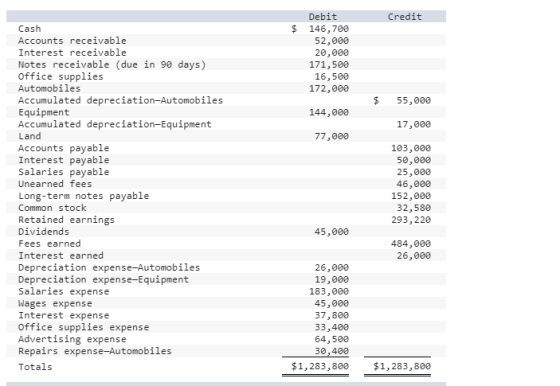Click the 46,000 credit amount
560x386 pixels.
tap(414, 184)
